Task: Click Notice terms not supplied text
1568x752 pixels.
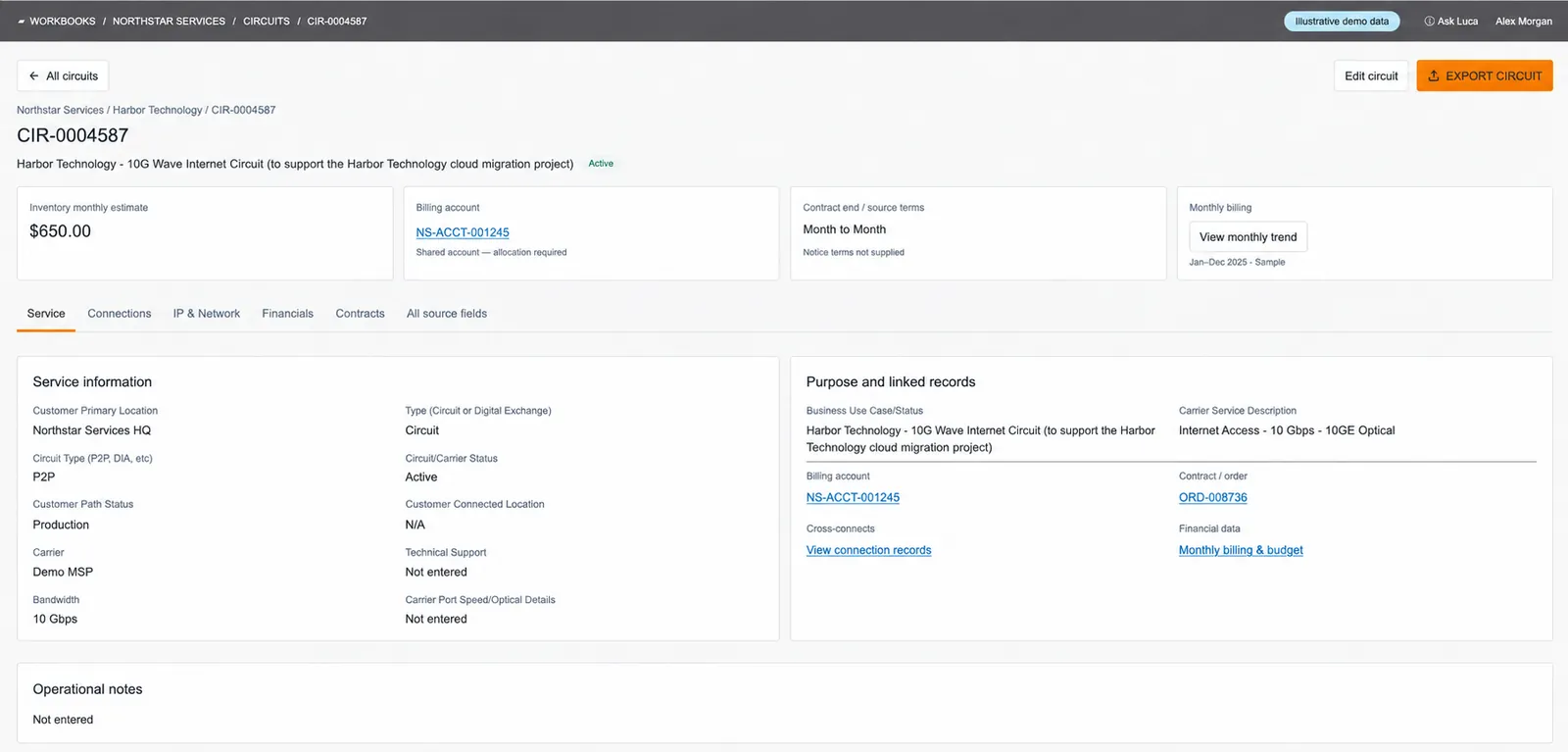Action: click(x=854, y=252)
